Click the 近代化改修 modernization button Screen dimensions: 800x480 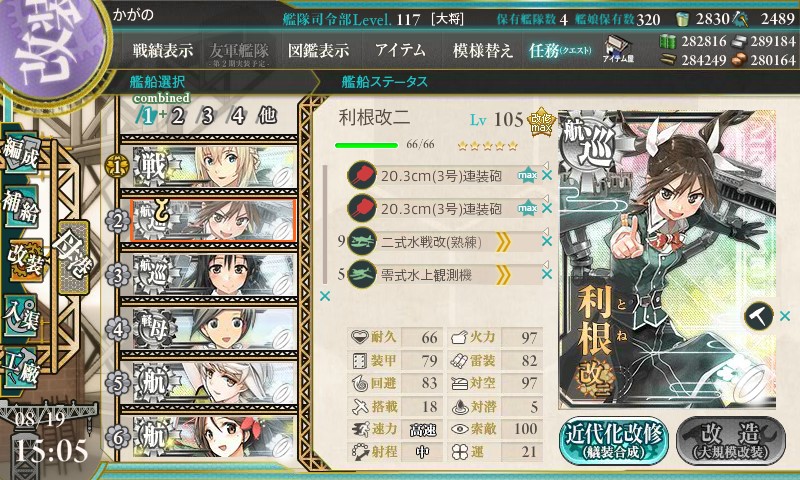click(614, 441)
